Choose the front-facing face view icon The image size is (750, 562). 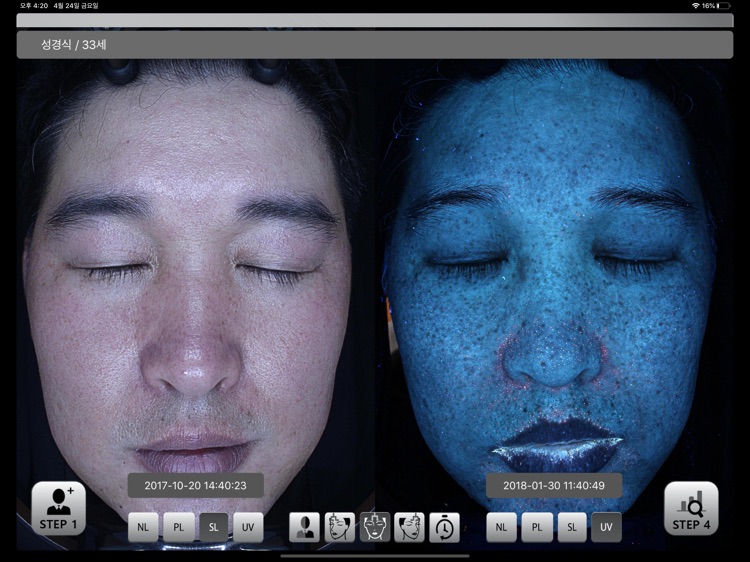click(x=375, y=527)
